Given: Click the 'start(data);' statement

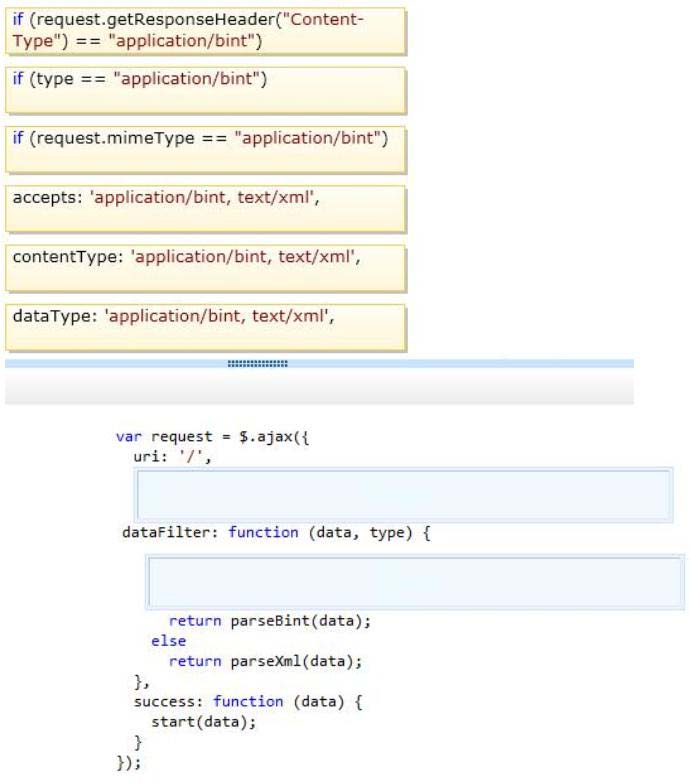Looking at the screenshot, I should 204,722.
